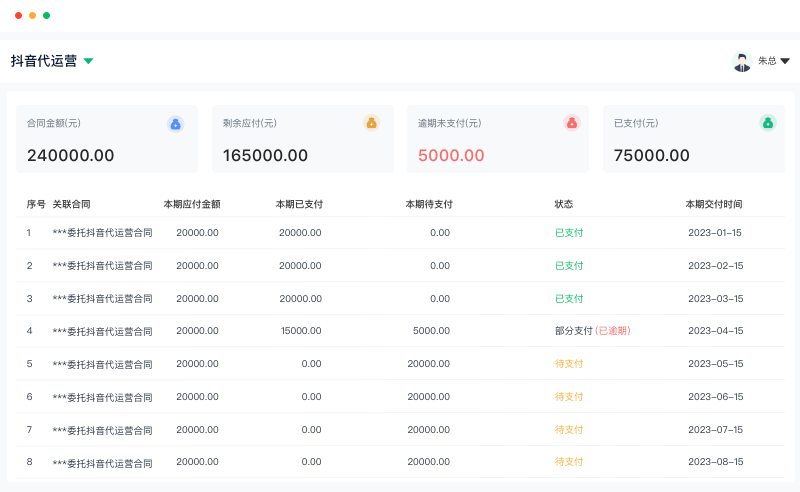Click the 本期已支付 column header
Screen dimensions: 800x492
click(x=299, y=204)
